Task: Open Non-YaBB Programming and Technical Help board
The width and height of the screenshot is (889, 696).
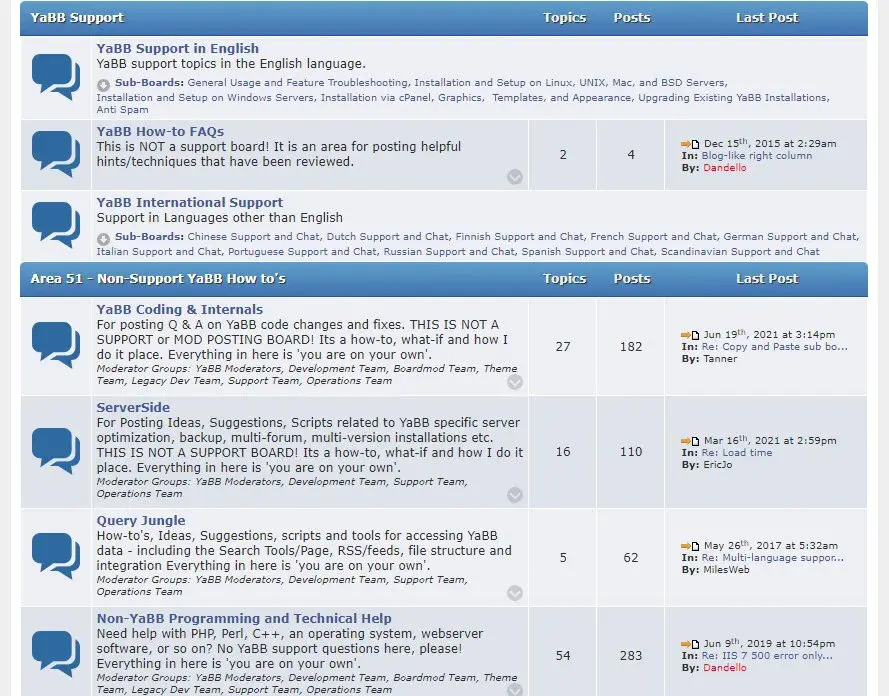Action: click(x=244, y=618)
